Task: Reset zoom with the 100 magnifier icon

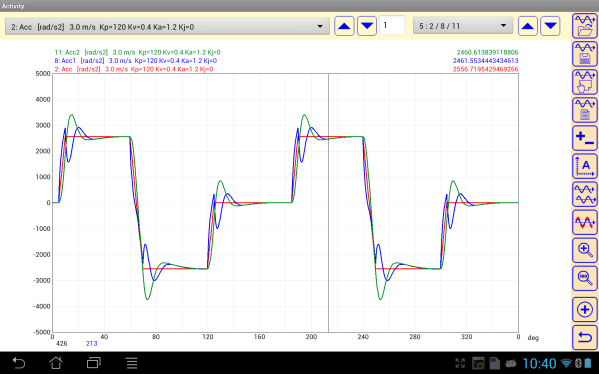Action: [x=585, y=278]
